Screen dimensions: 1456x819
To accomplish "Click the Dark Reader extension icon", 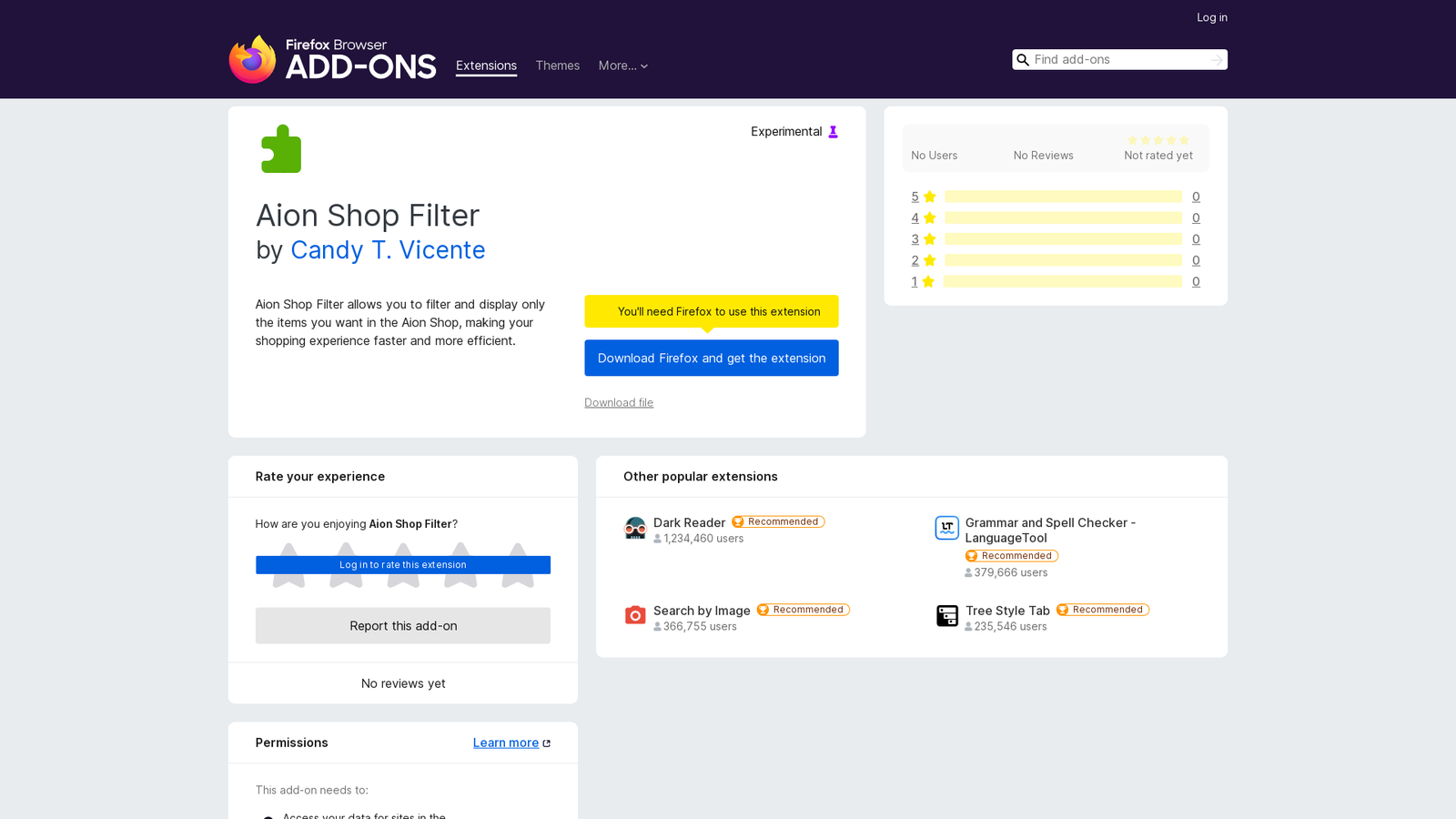I will (635, 528).
